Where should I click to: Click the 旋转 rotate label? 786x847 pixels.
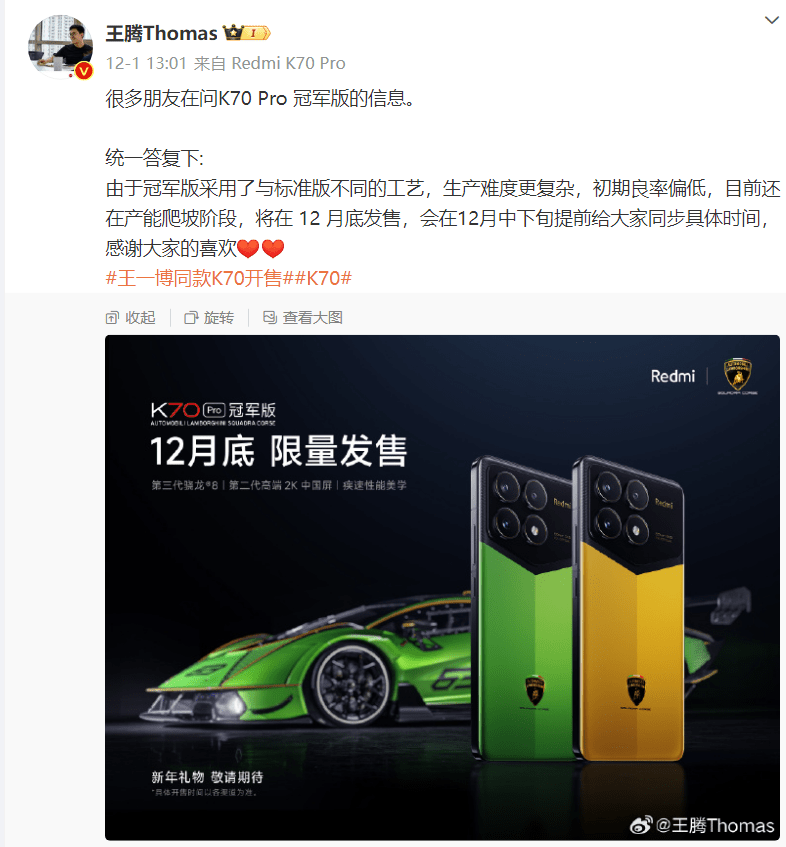(x=219, y=318)
